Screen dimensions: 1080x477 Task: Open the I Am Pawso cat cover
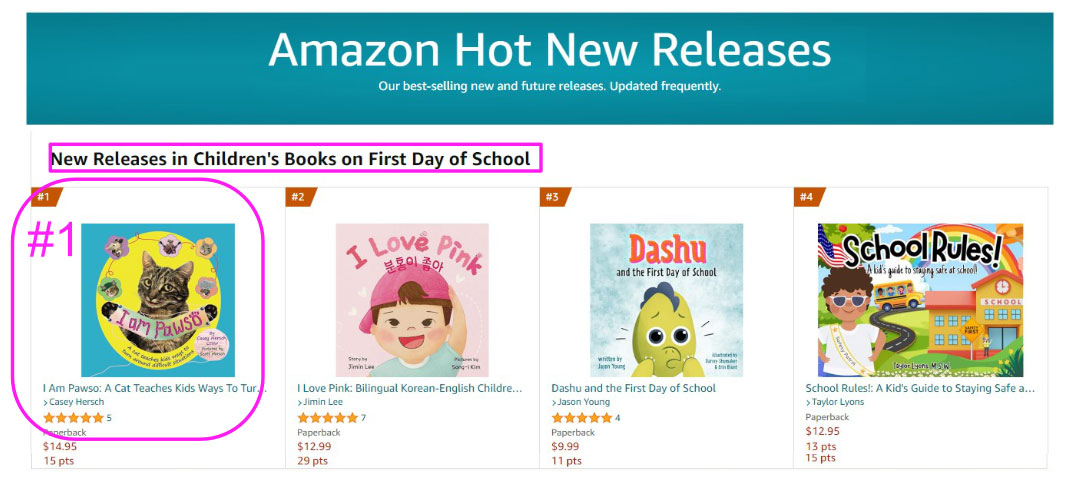tap(158, 299)
